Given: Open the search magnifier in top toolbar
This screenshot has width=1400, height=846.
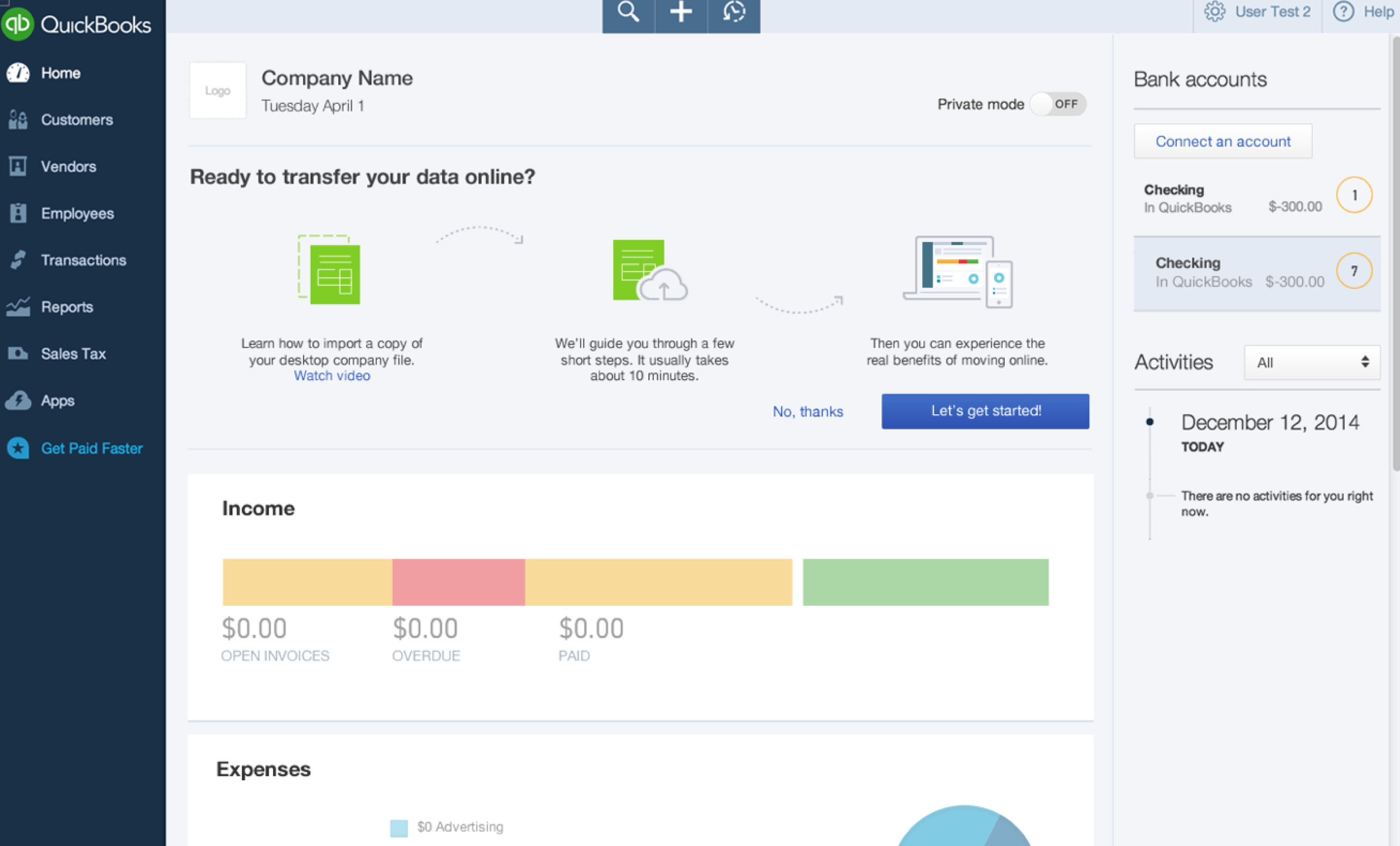Looking at the screenshot, I should coord(628,12).
